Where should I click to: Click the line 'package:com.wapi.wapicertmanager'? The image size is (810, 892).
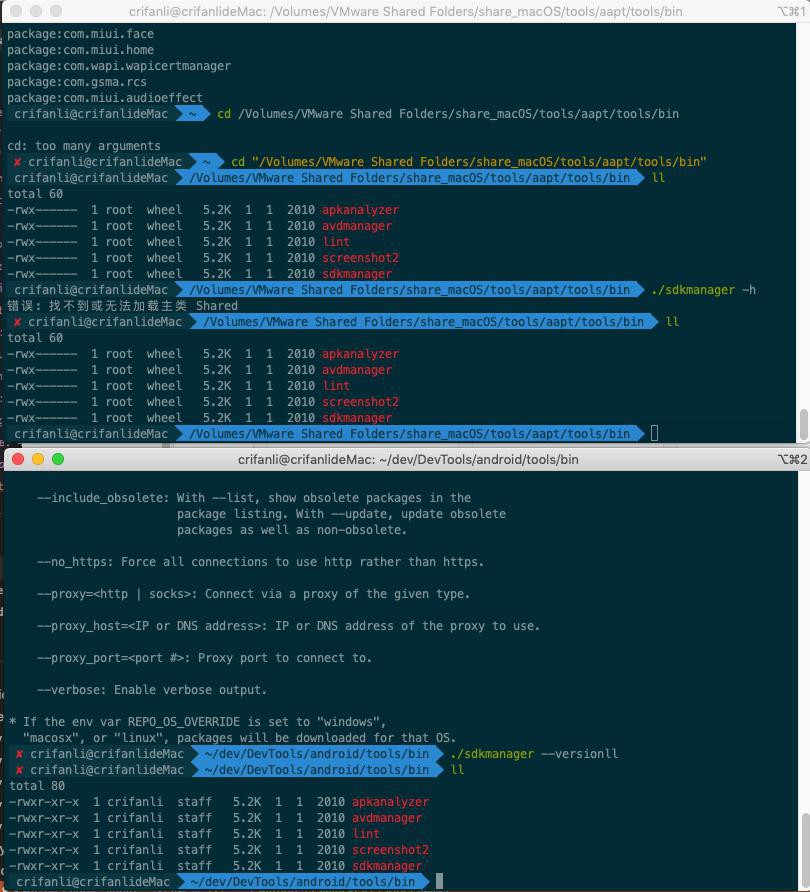point(119,66)
